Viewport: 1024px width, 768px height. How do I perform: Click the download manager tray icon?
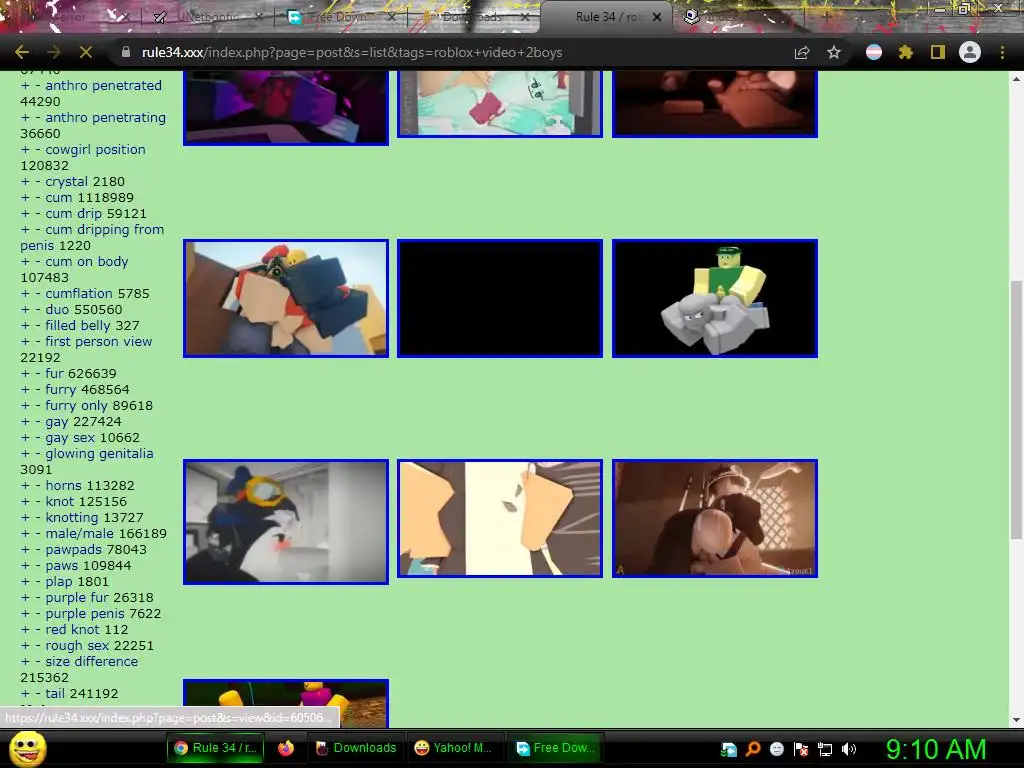point(729,749)
